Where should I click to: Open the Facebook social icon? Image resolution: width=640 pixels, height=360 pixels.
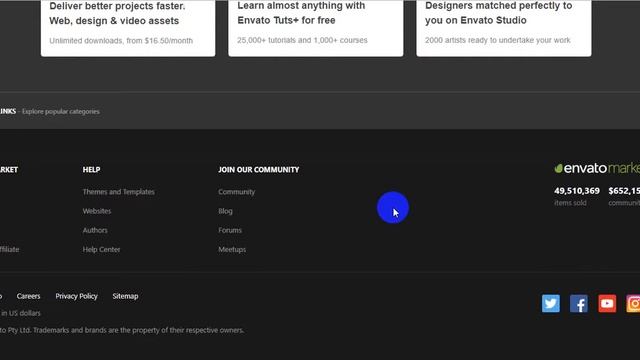point(579,303)
